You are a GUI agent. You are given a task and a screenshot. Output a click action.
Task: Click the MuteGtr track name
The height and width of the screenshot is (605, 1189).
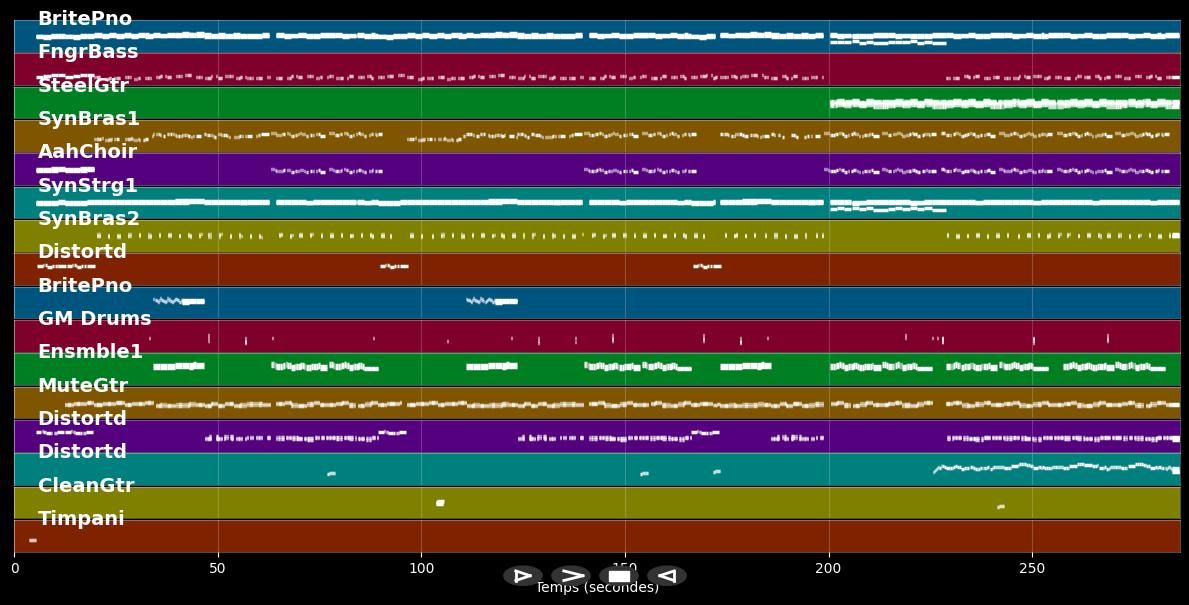[83, 386]
